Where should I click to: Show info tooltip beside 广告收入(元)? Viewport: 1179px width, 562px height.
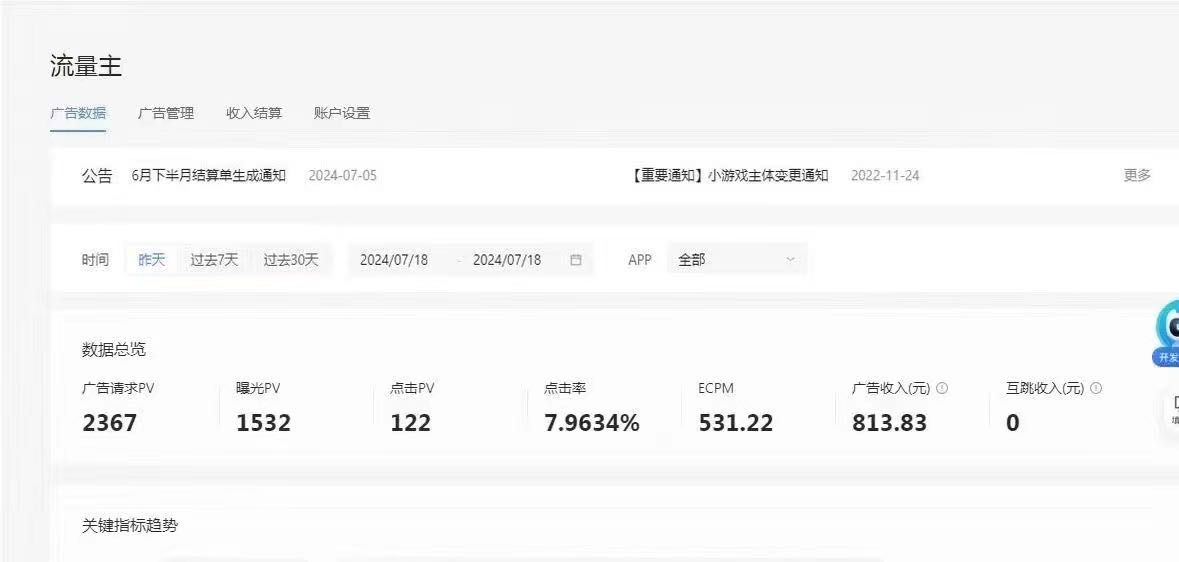tap(942, 388)
